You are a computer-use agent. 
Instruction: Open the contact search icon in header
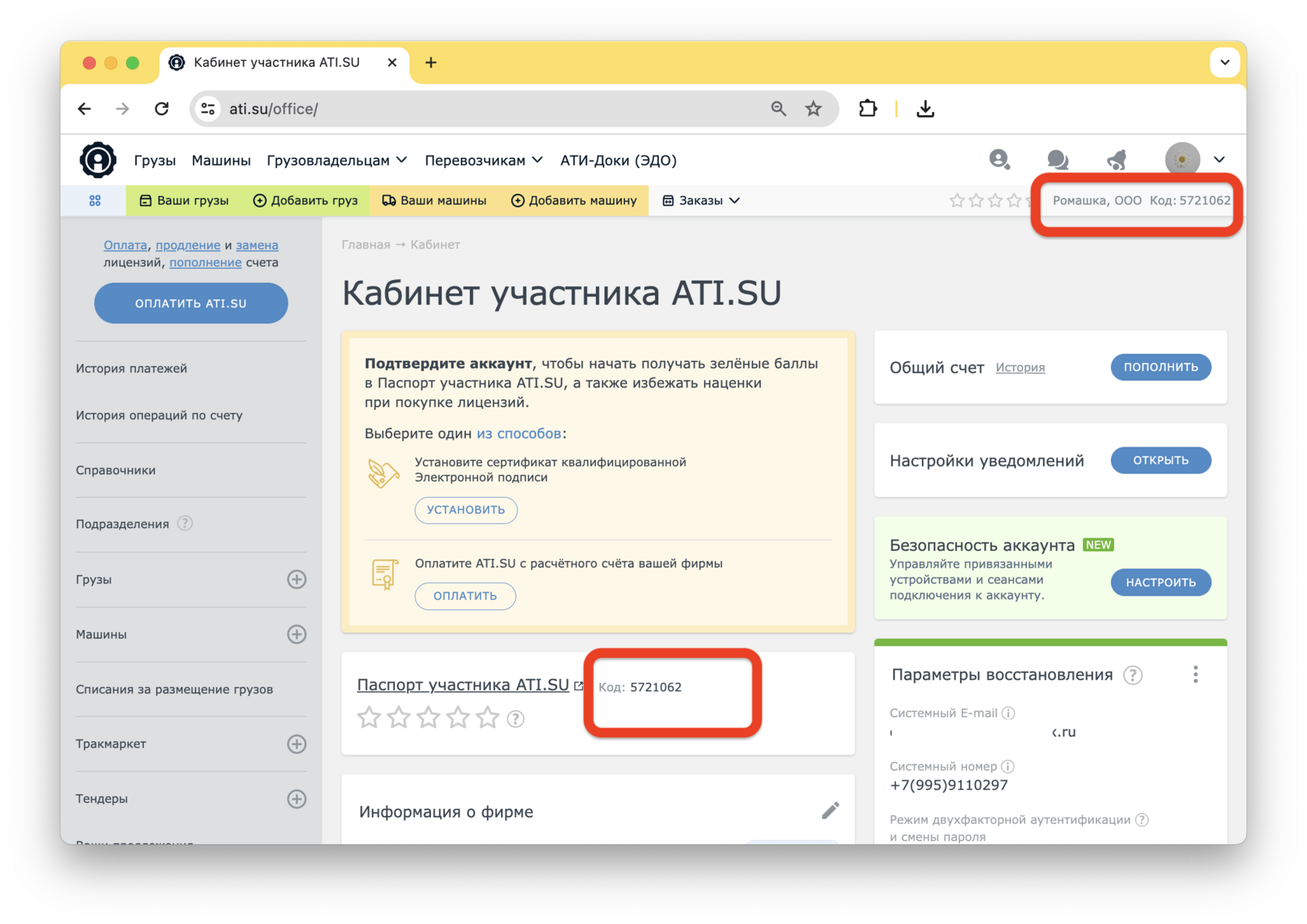tap(999, 160)
